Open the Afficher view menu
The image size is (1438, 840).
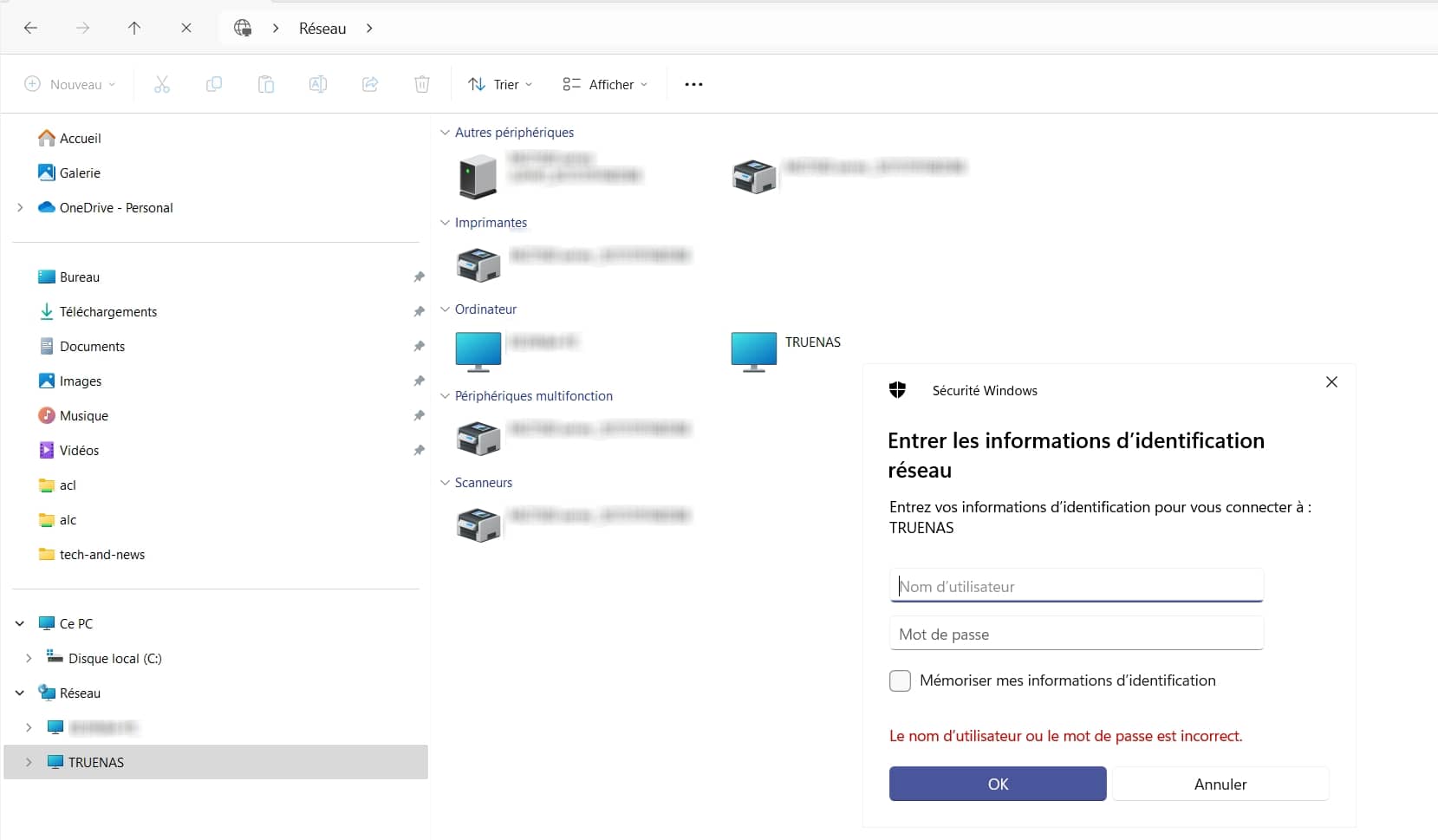click(605, 84)
